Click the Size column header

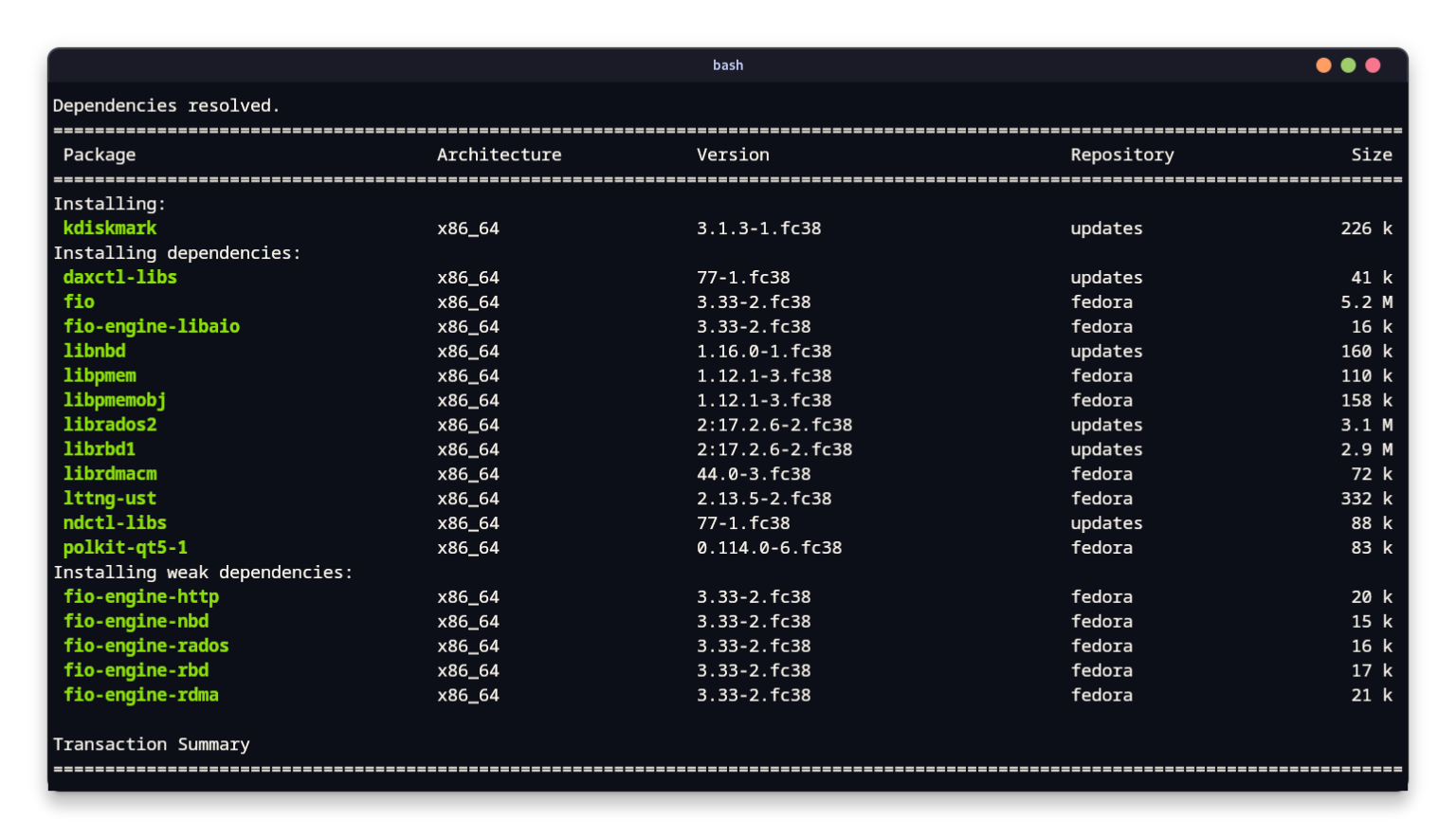1373,155
